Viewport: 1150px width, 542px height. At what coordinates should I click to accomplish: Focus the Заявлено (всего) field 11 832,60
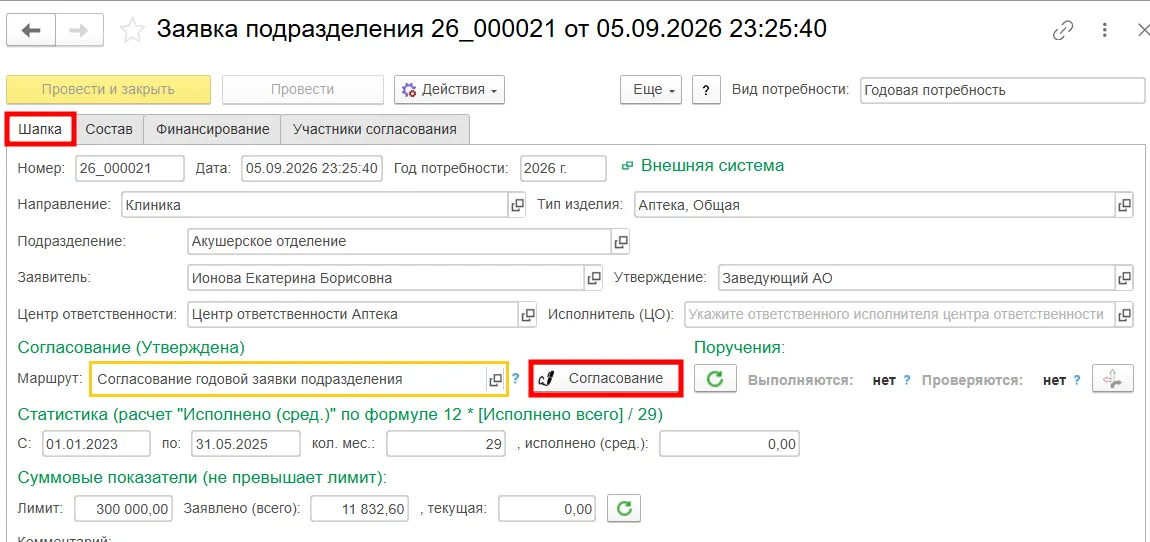(359, 508)
